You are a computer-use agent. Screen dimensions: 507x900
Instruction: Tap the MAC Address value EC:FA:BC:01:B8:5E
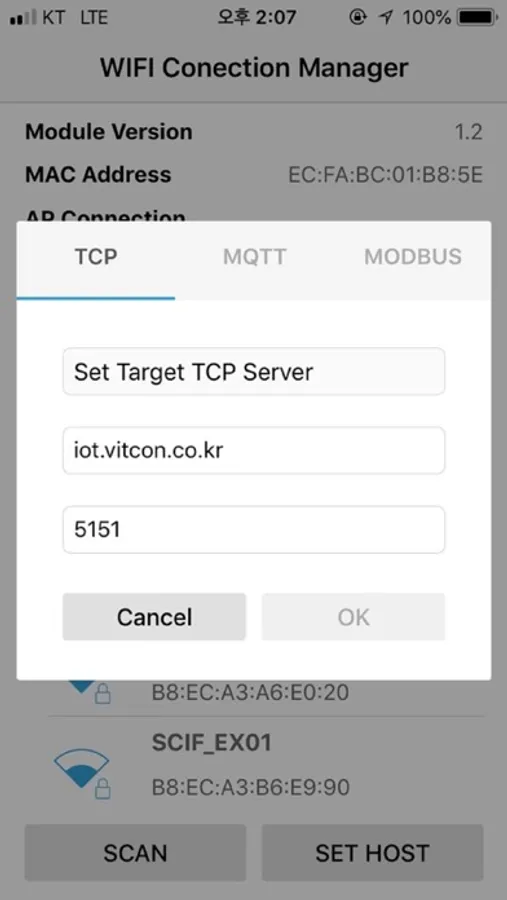pyautogui.click(x=385, y=174)
